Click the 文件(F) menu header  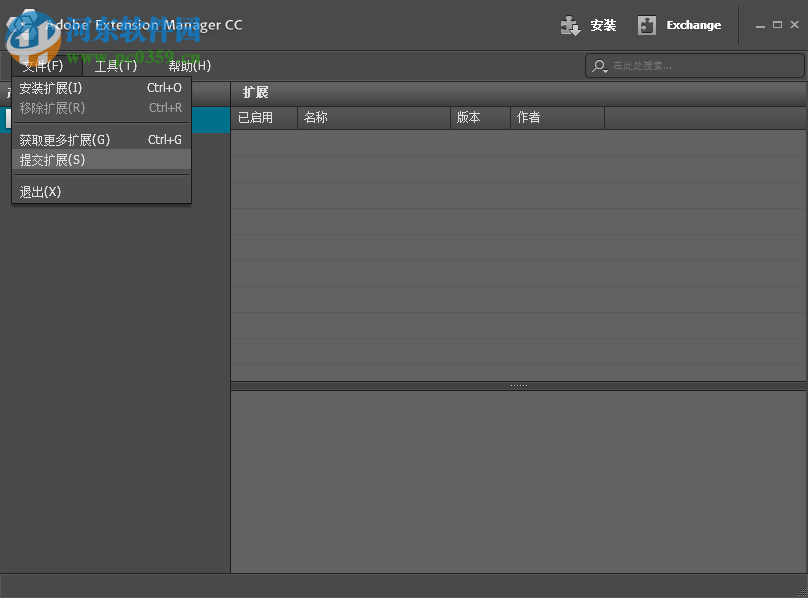(41, 65)
